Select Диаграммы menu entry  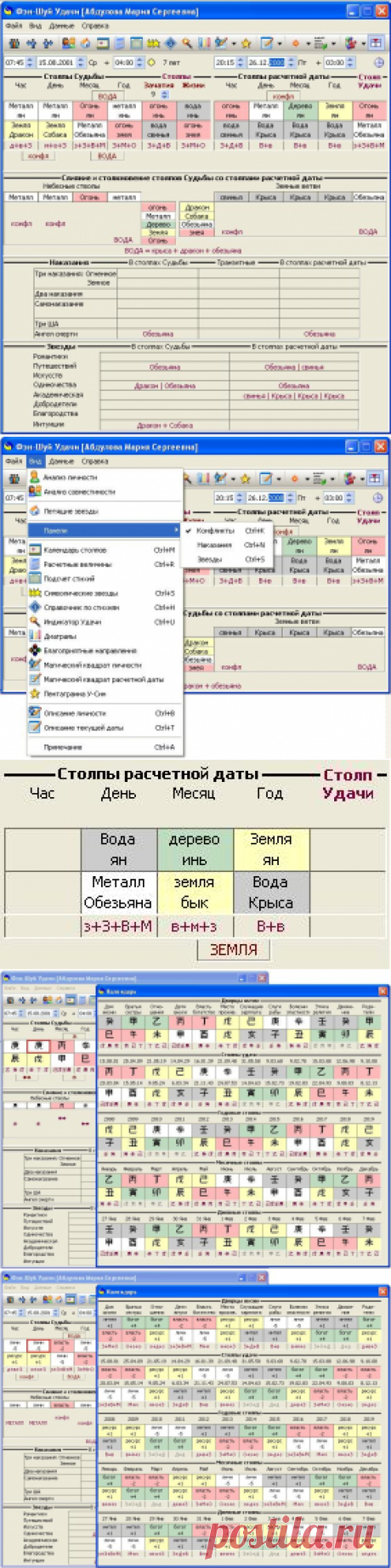coord(105,636)
